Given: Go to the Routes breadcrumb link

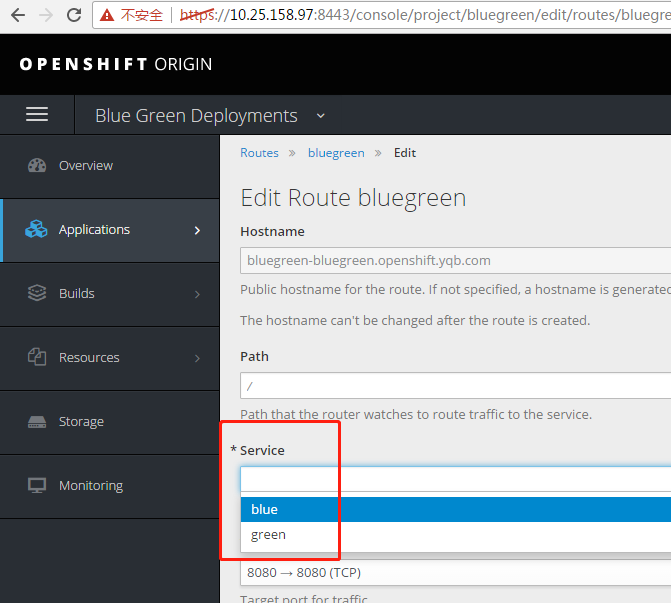Looking at the screenshot, I should click(259, 153).
